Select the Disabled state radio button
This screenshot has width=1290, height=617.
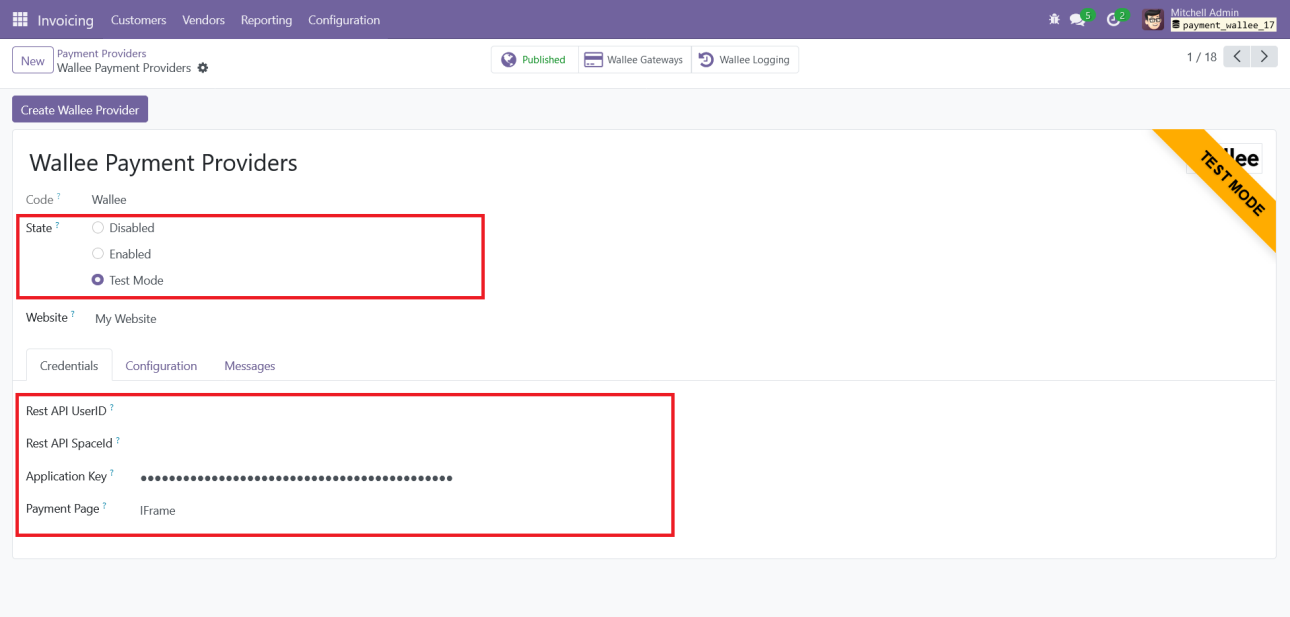coord(98,228)
